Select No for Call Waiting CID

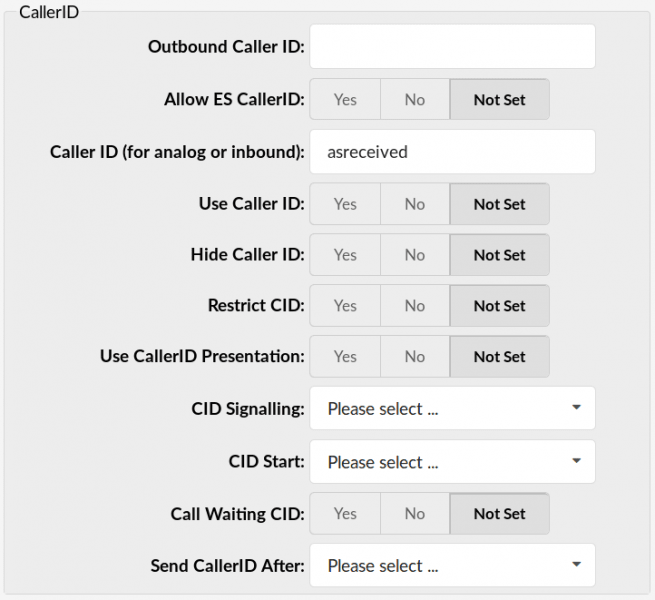[415, 514]
